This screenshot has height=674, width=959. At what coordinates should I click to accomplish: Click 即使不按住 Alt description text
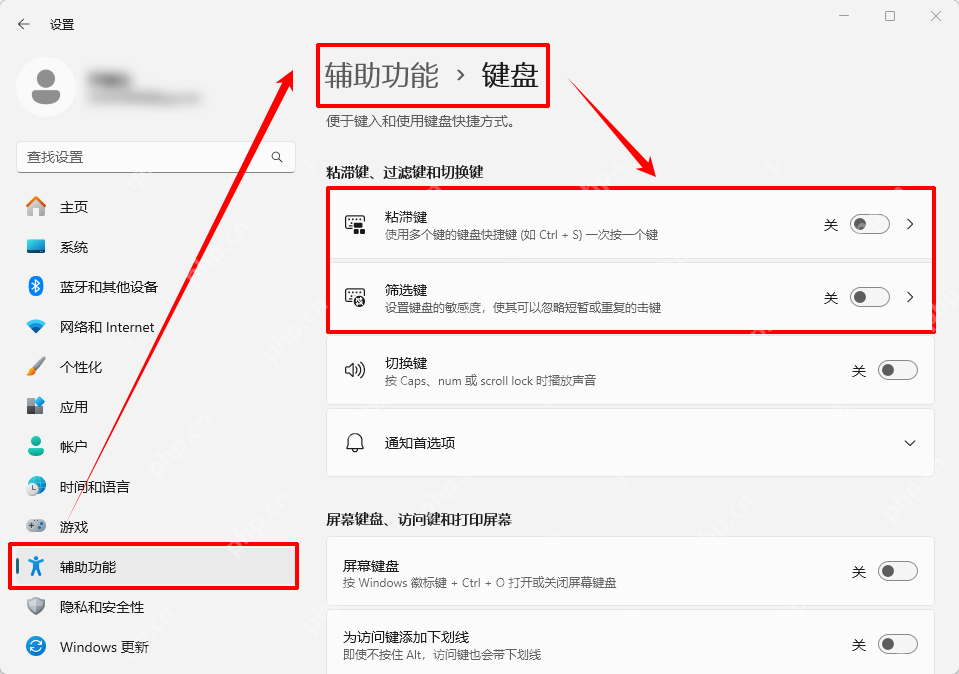(442, 655)
